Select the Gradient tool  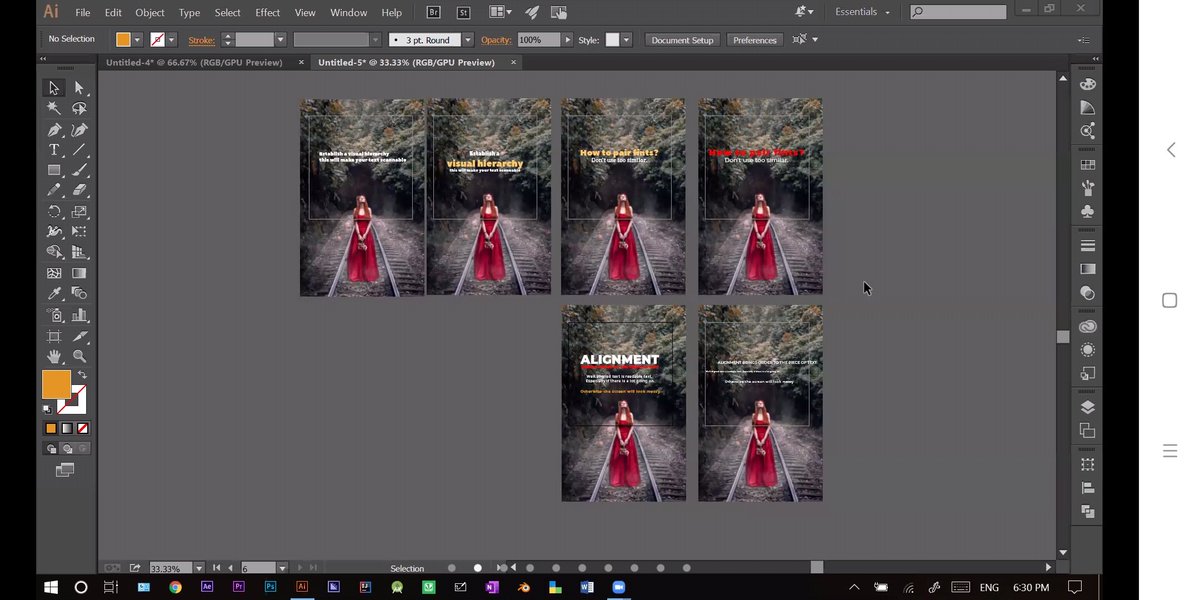pos(79,273)
